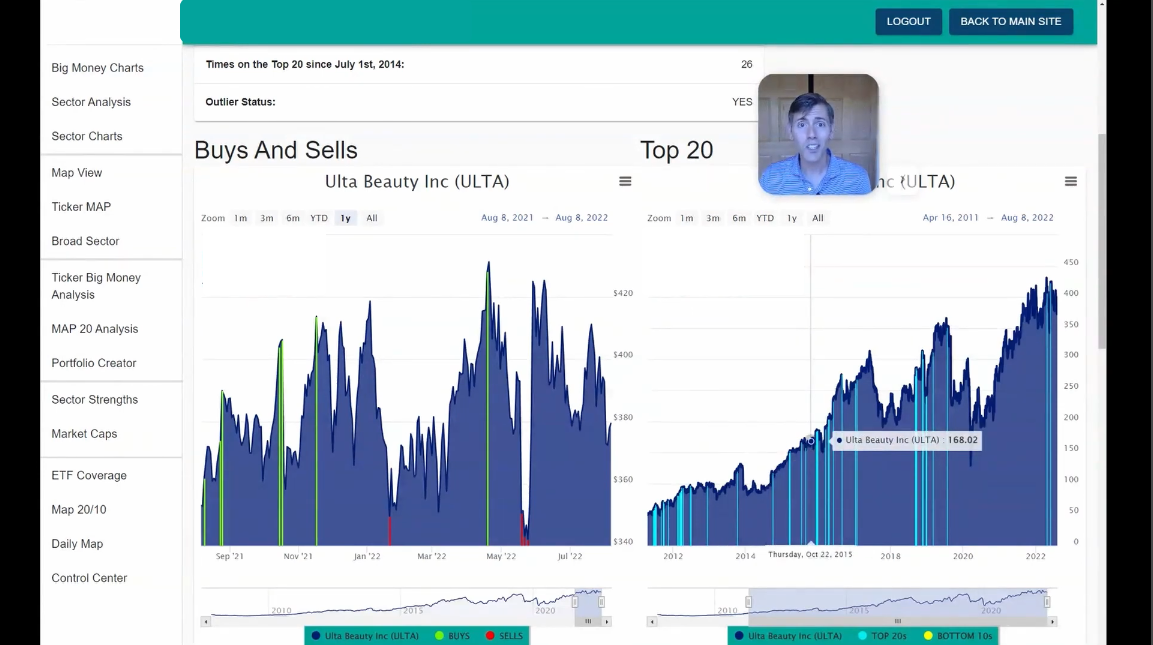Click the Buys And Sells navigator scrollbar thumb
The image size is (1153, 645).
point(588,621)
